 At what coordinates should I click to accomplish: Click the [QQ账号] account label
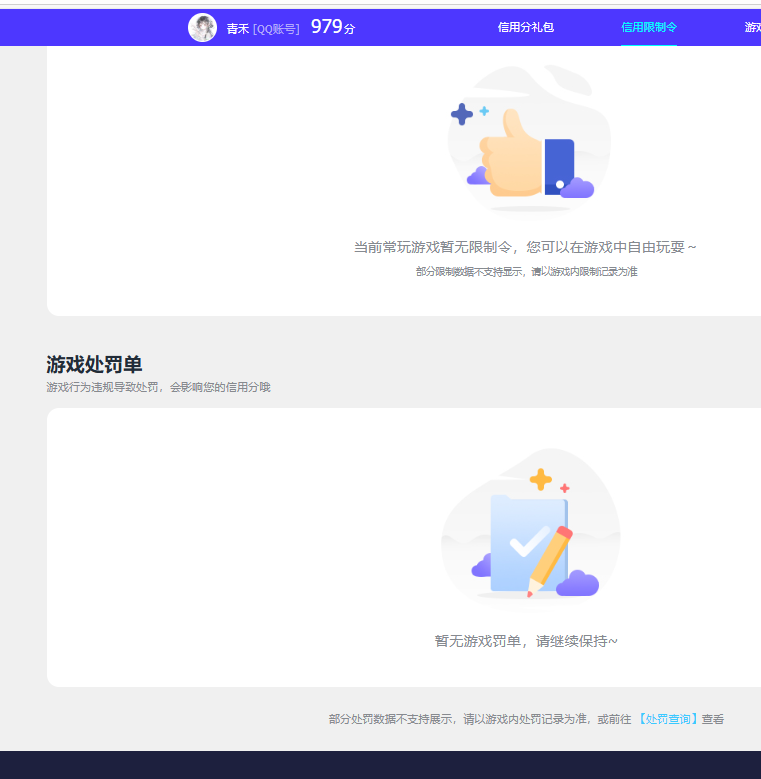click(276, 29)
